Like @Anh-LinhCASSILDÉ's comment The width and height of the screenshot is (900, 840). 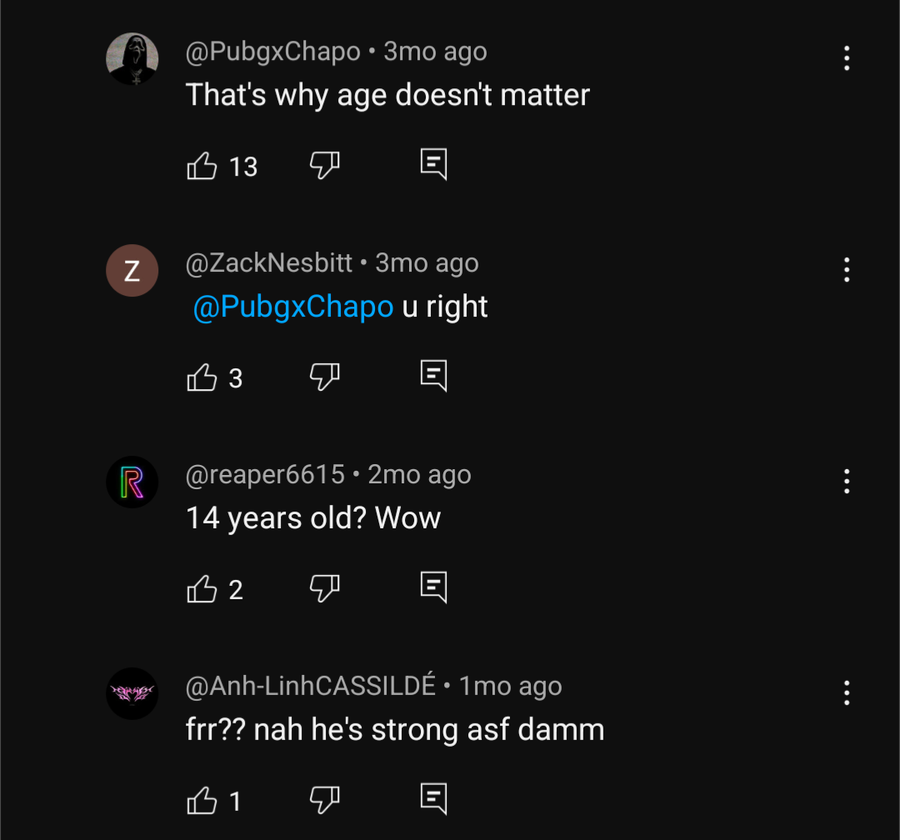coord(202,802)
